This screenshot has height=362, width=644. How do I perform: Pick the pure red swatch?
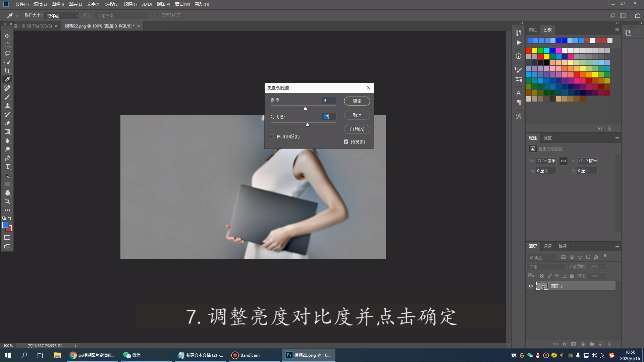[529, 51]
